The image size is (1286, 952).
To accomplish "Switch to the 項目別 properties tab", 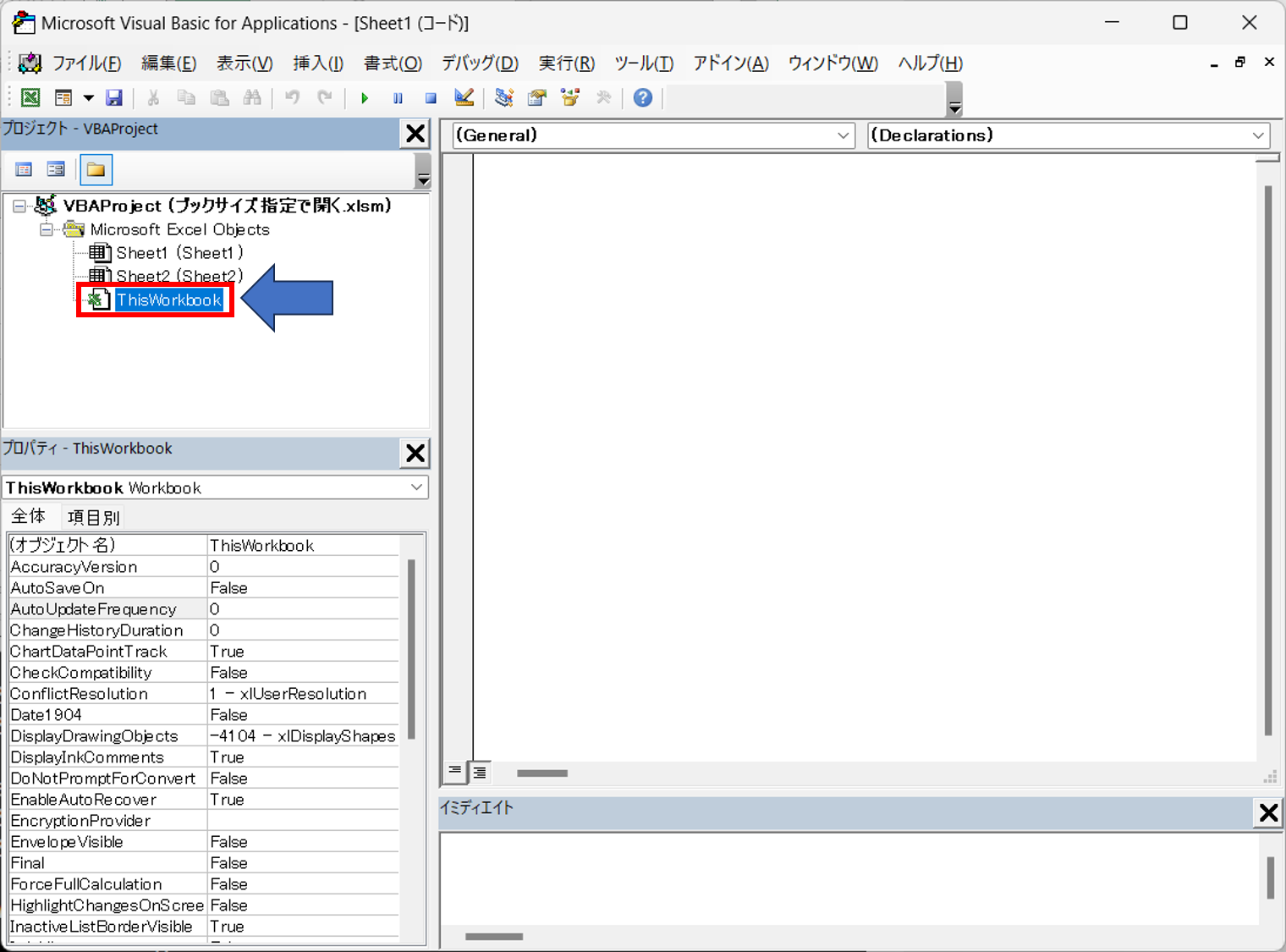I will tap(94, 517).
